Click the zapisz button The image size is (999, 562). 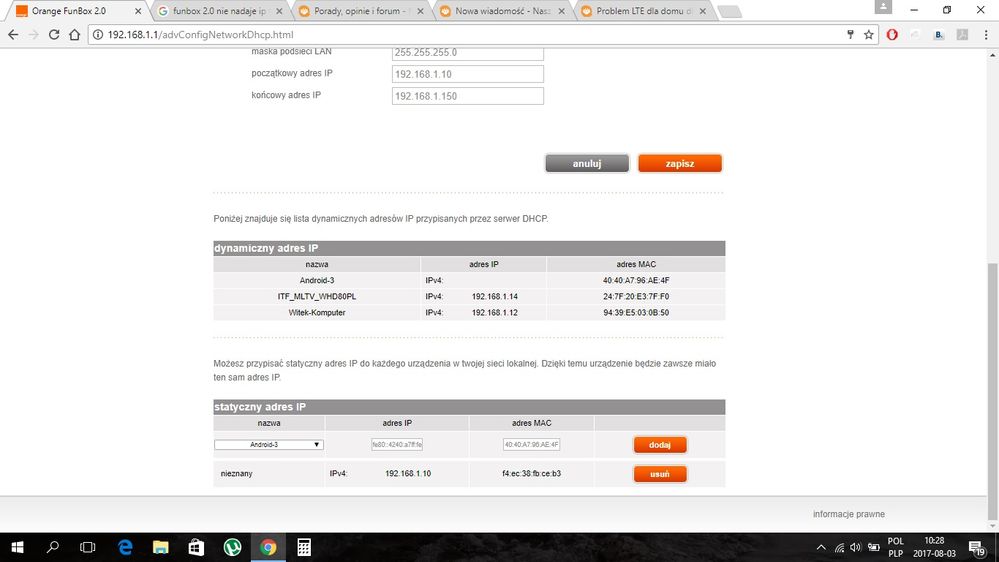point(680,164)
